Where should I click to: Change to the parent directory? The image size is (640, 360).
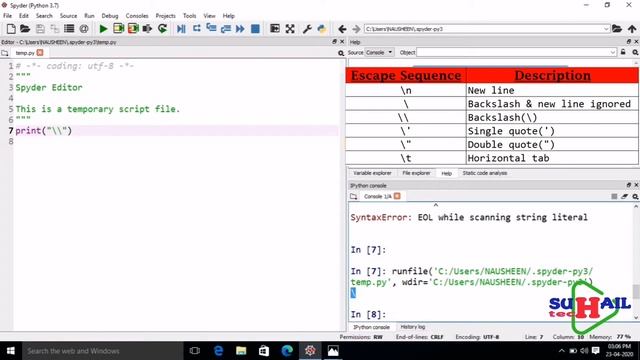coord(632,29)
